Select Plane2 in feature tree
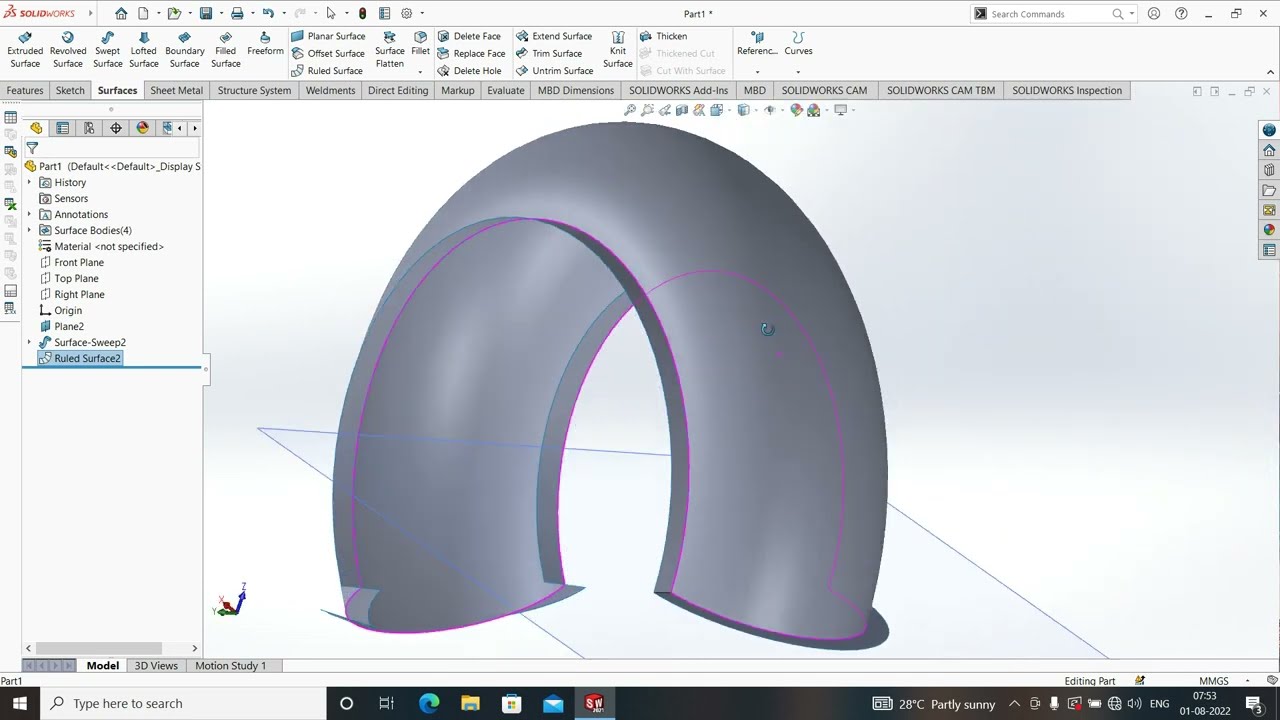Viewport: 1280px width, 720px height. [x=69, y=326]
